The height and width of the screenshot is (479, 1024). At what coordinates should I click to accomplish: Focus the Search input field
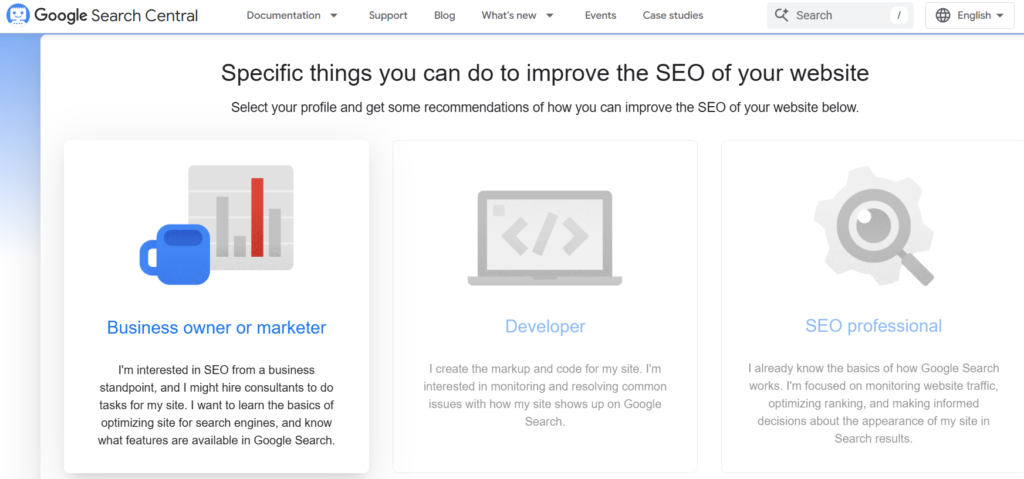[x=840, y=15]
